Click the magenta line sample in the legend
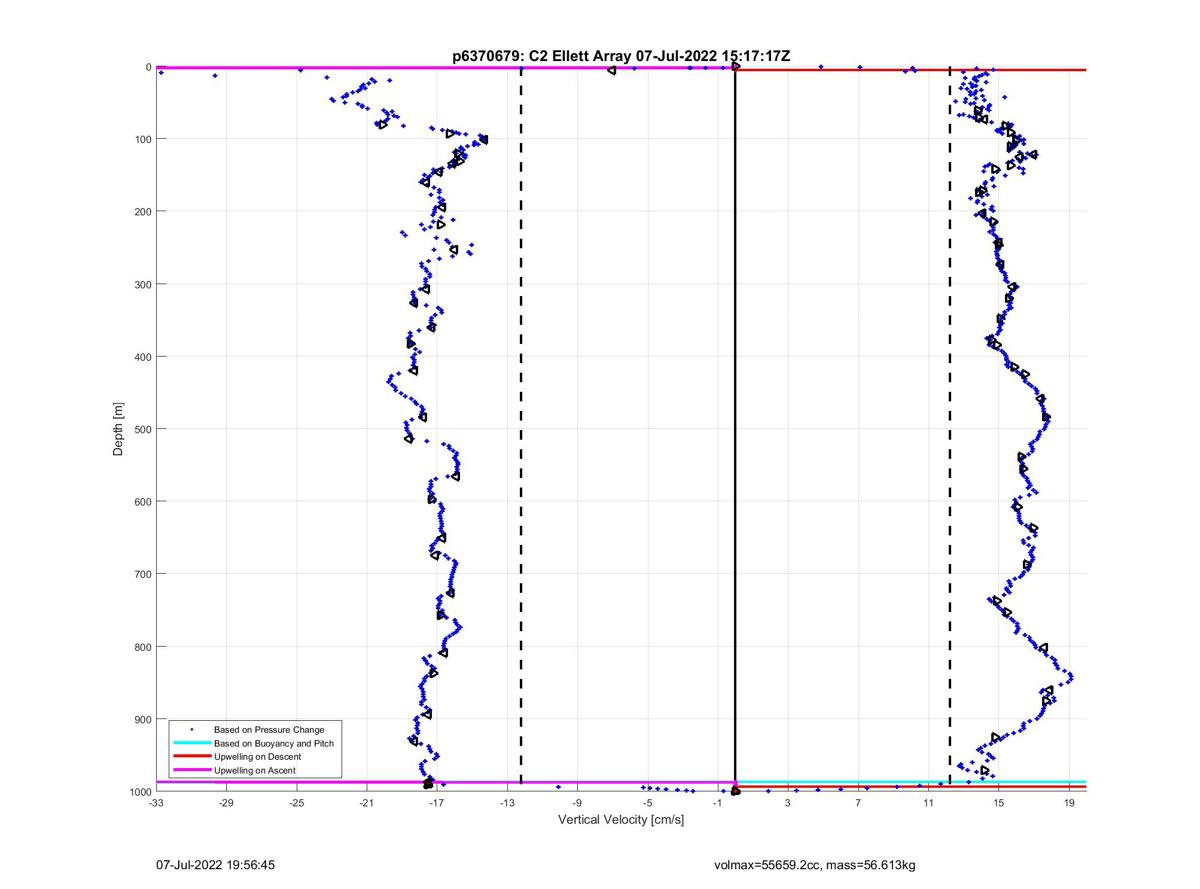Image resolution: width=1200 pixels, height=889 pixels. pos(191,771)
